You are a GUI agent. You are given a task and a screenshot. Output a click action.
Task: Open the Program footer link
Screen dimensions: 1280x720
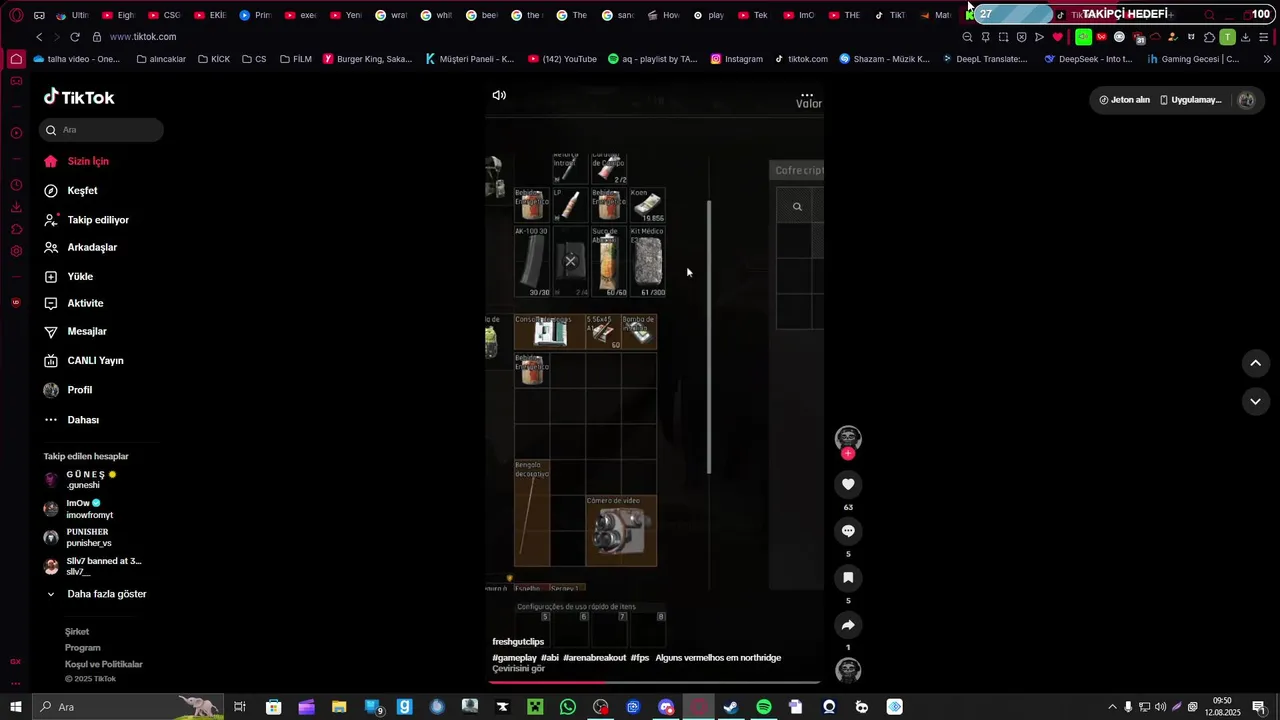[83, 648]
